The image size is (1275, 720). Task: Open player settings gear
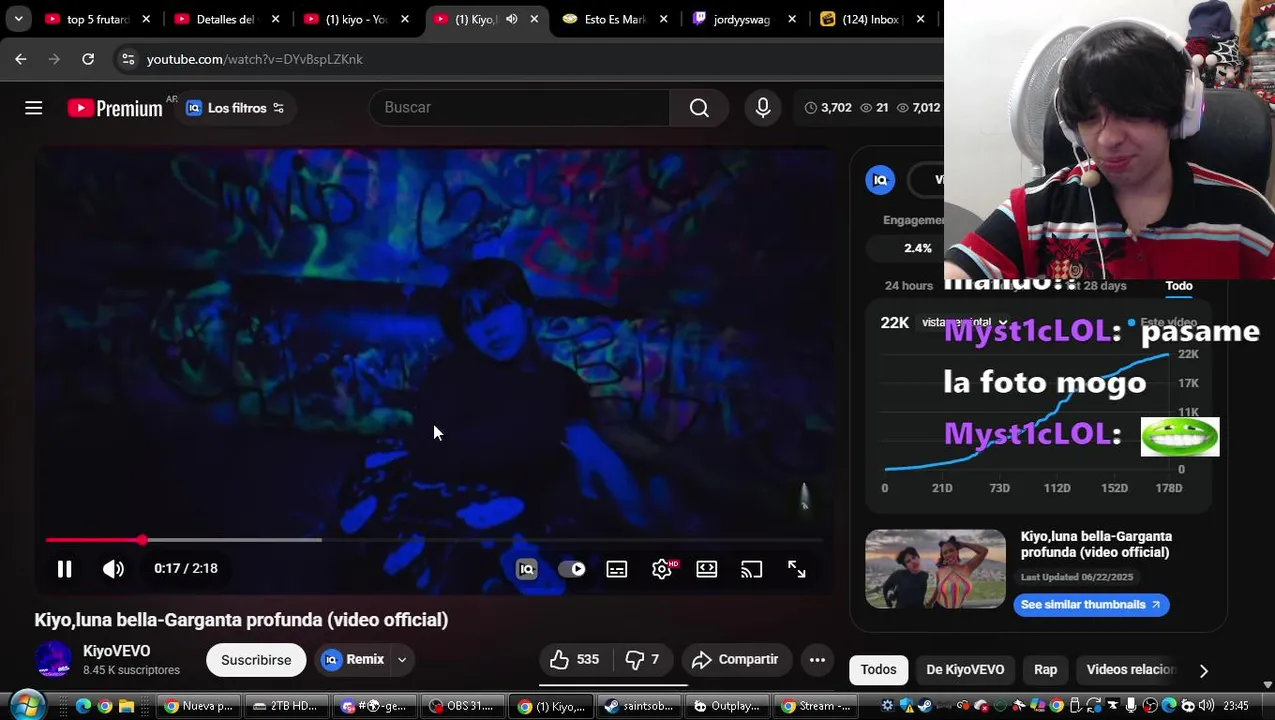[662, 569]
